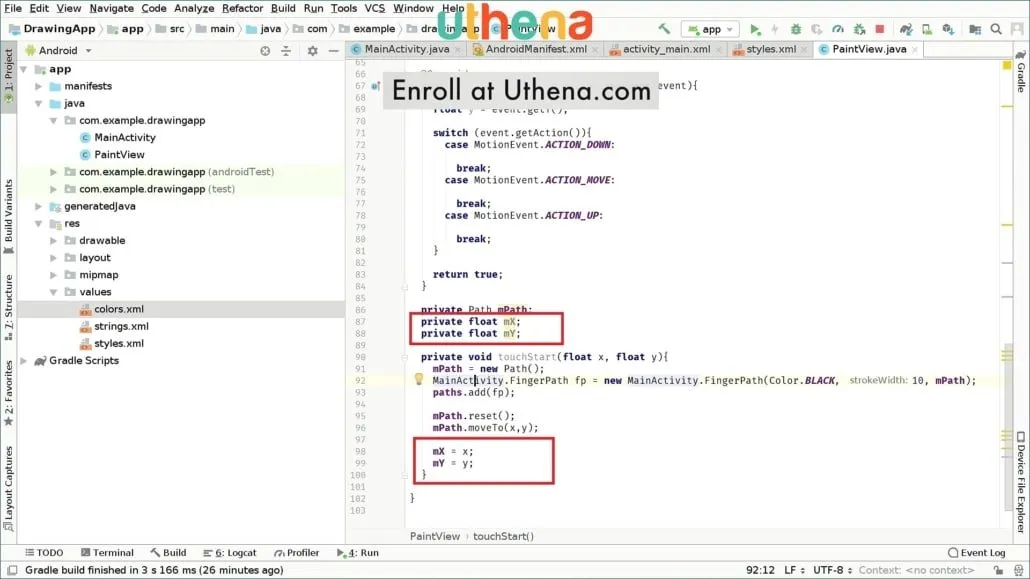This screenshot has width=1030, height=579.
Task: Open Android project view dropdown
Action: 58,51
